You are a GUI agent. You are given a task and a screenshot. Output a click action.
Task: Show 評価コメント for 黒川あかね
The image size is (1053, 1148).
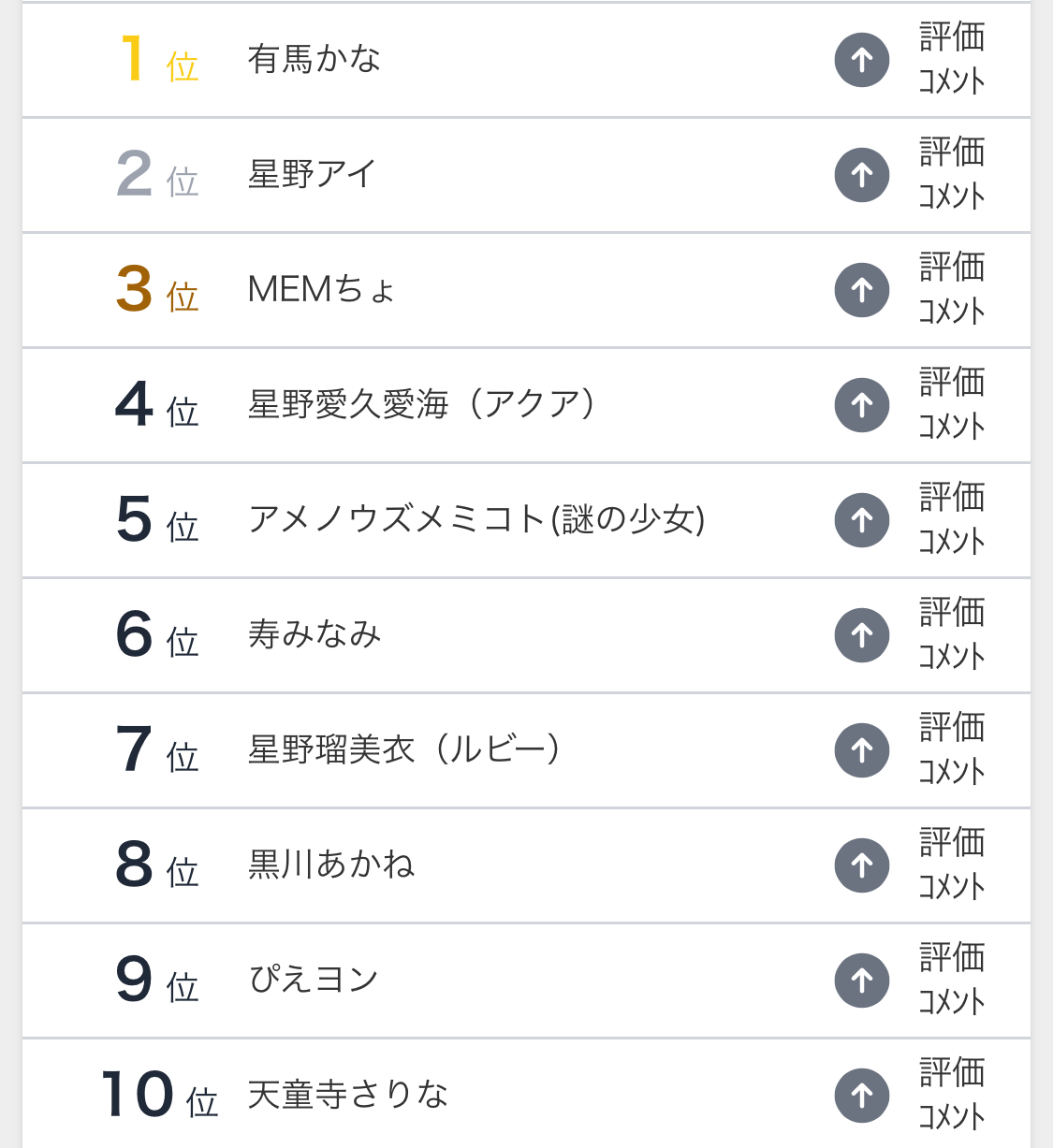[951, 865]
